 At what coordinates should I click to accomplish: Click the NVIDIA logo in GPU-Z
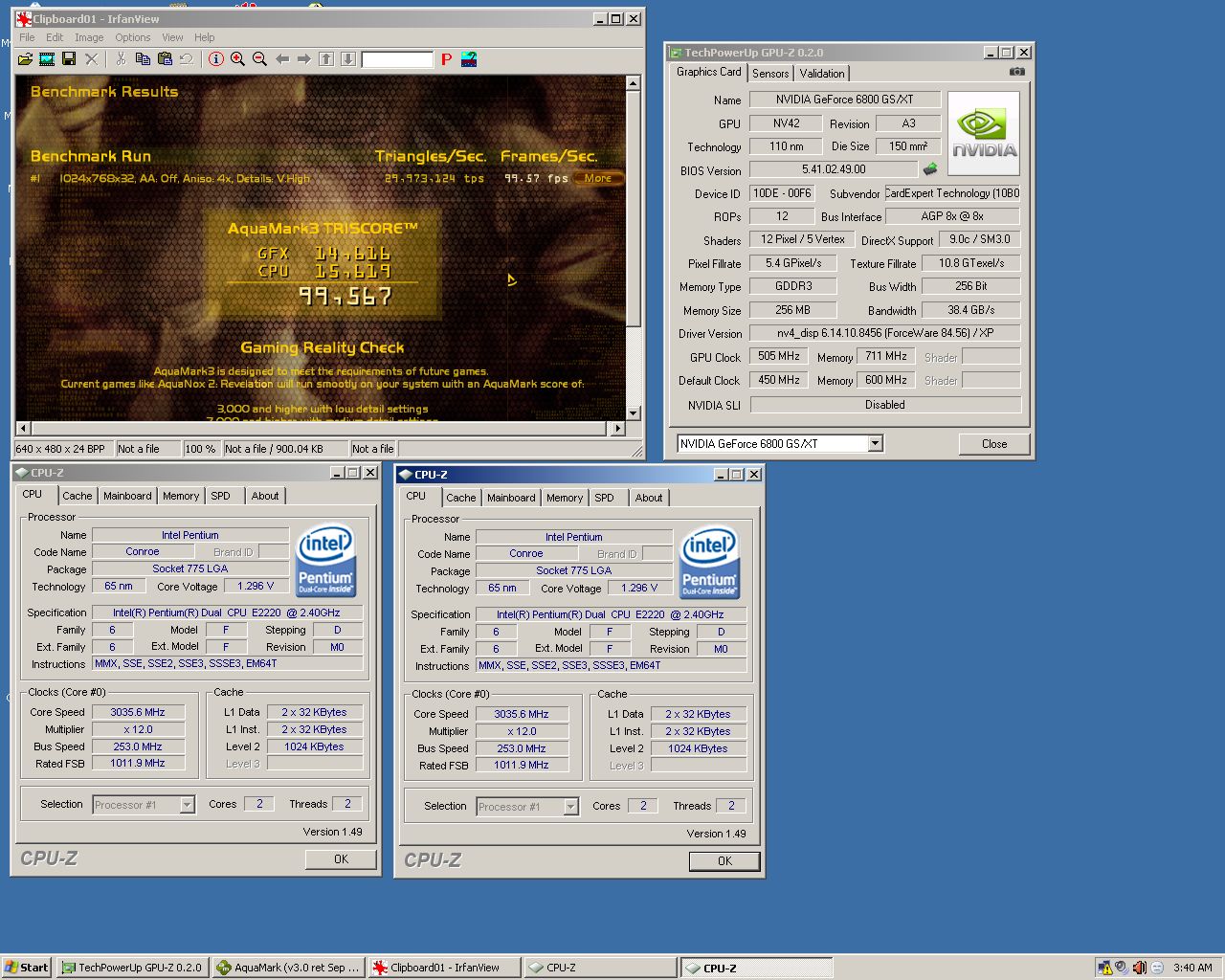984,133
